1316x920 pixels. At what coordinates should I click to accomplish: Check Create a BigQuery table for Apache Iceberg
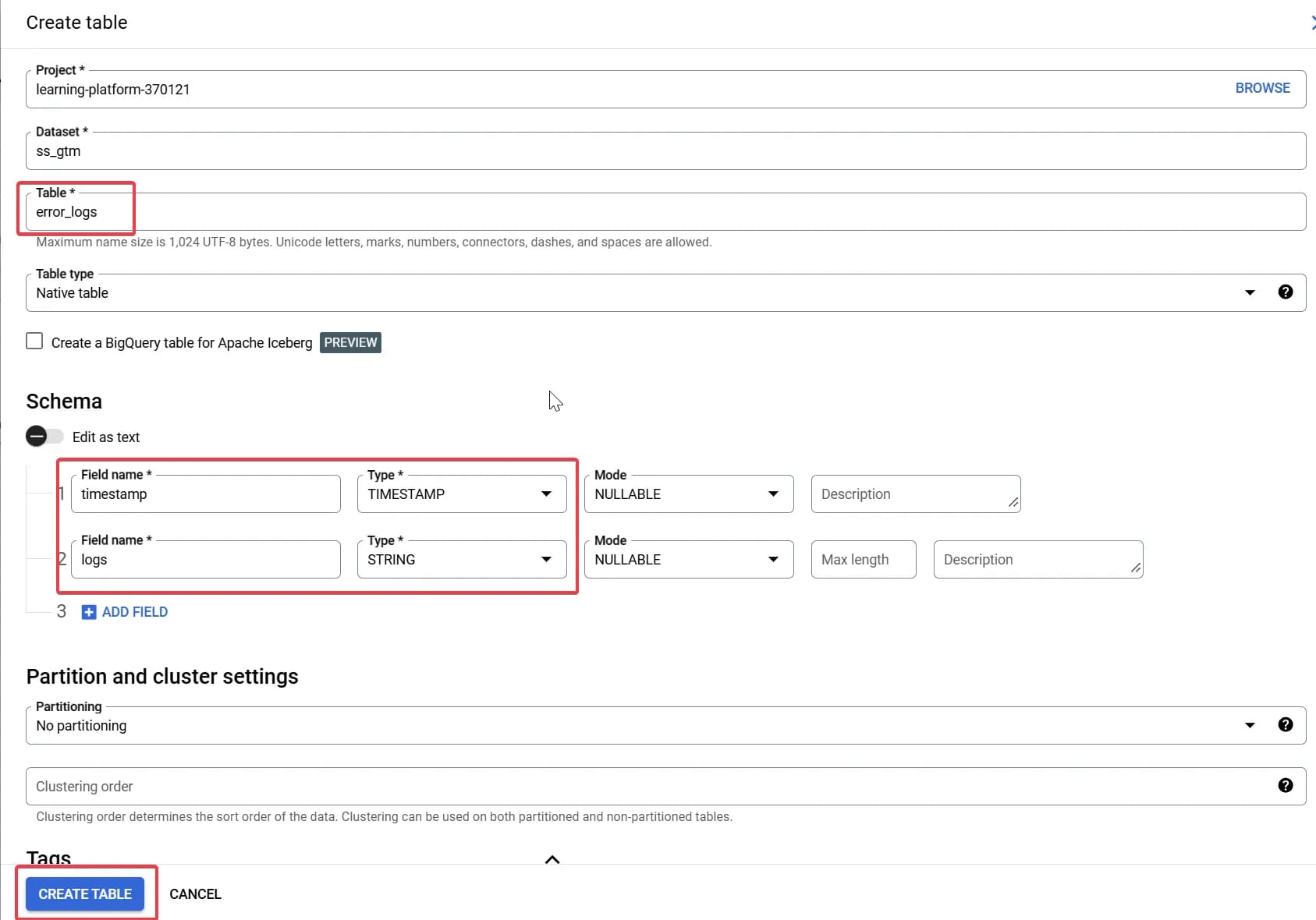34,341
